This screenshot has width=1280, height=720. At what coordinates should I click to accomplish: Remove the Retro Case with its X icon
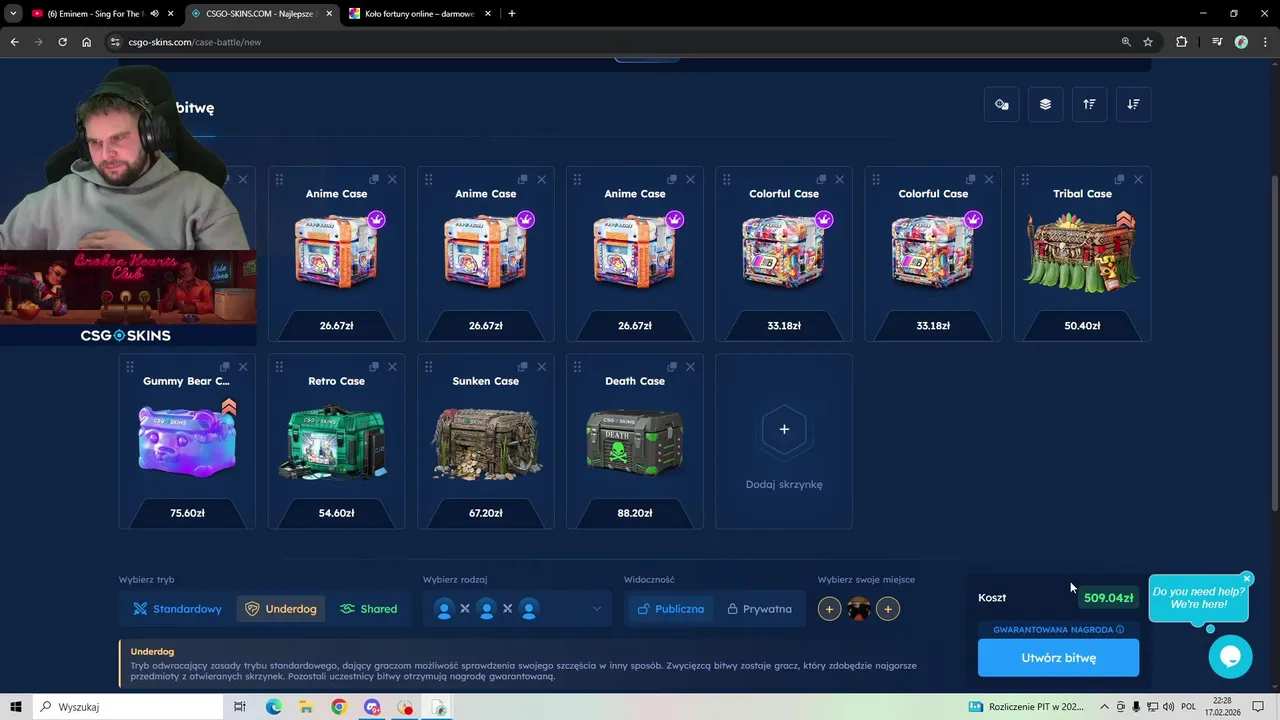[392, 367]
